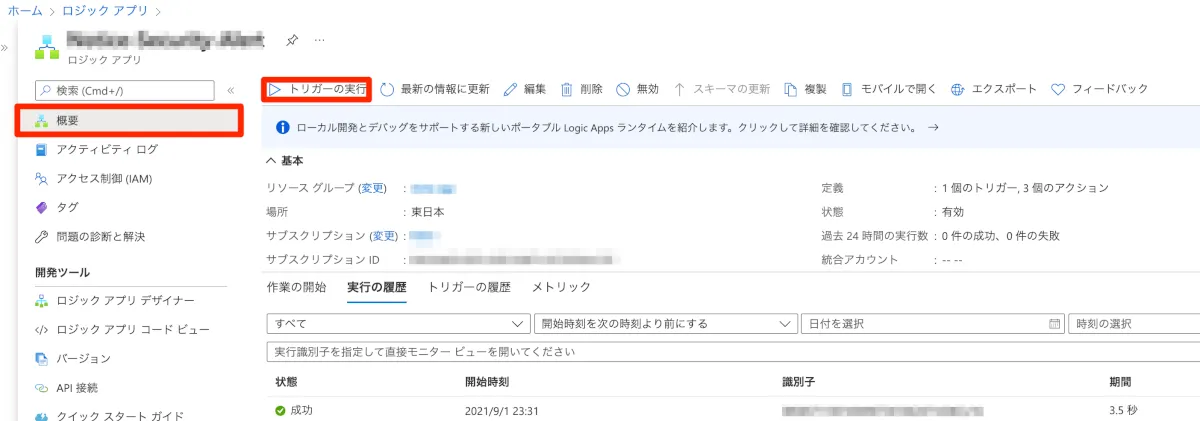Open the more options ellipsis beside title
The image size is (1200, 421).
pos(320,40)
